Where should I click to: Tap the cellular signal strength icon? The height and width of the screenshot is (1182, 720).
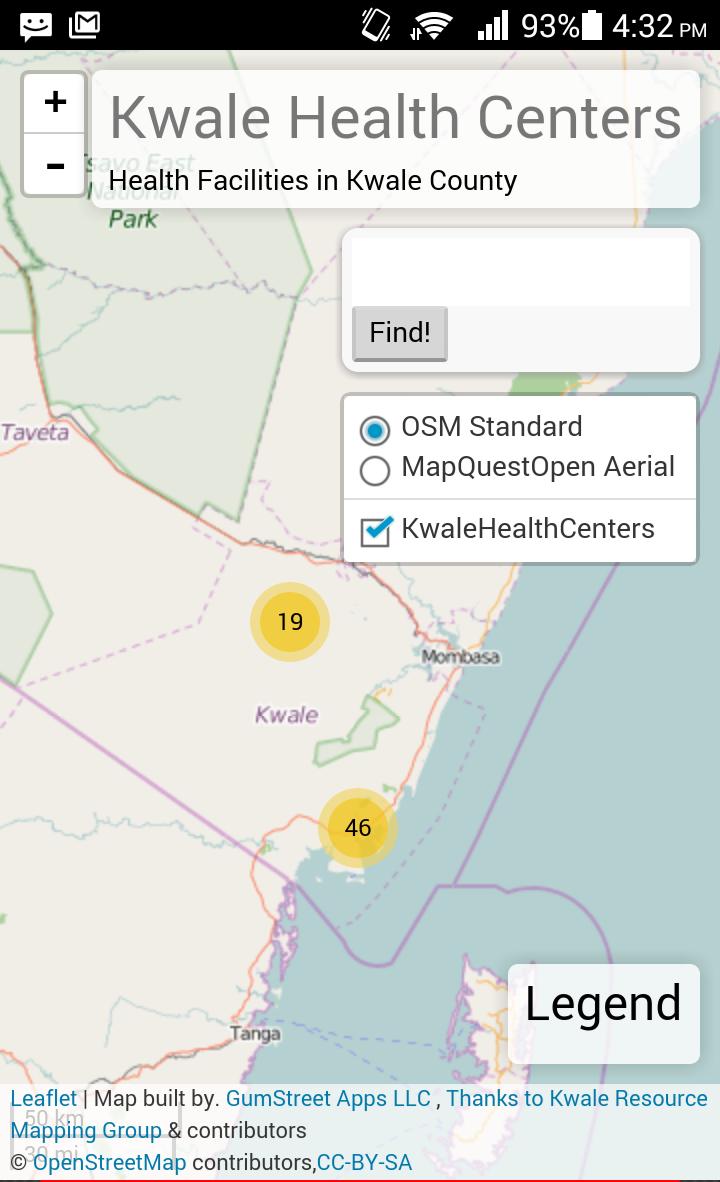point(493,26)
